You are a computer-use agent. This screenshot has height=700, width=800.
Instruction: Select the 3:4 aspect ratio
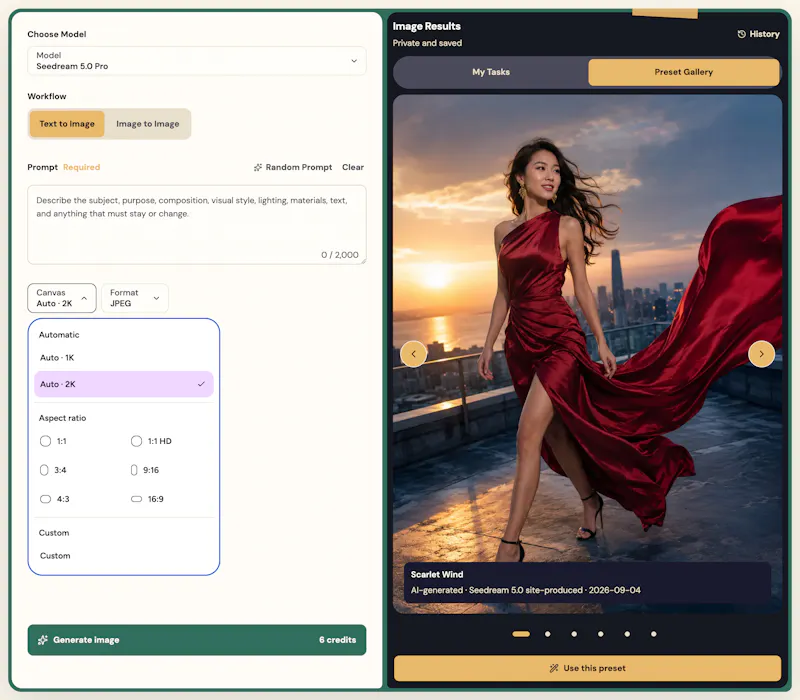point(53,470)
